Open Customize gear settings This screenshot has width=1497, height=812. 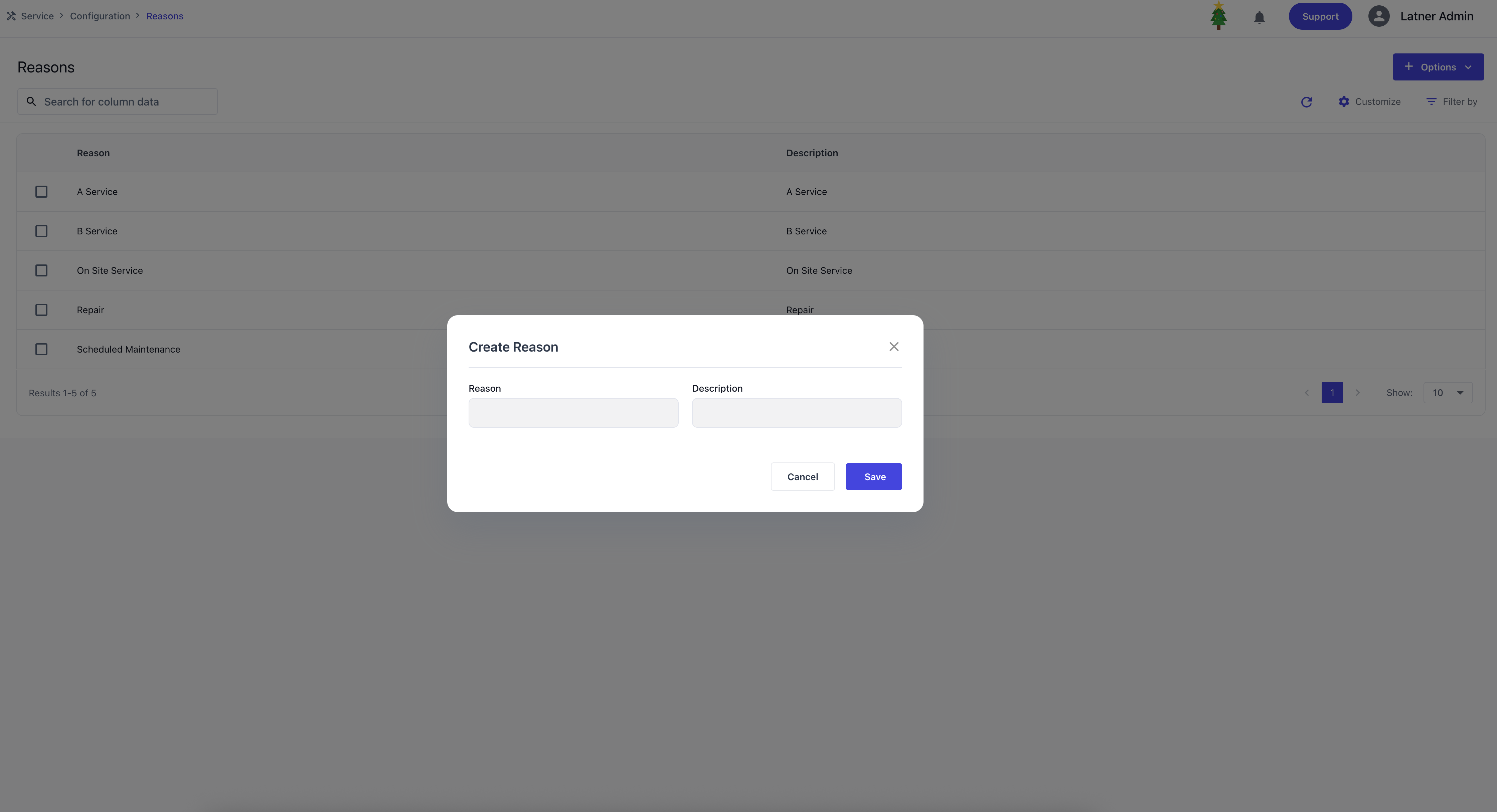[x=1344, y=101]
